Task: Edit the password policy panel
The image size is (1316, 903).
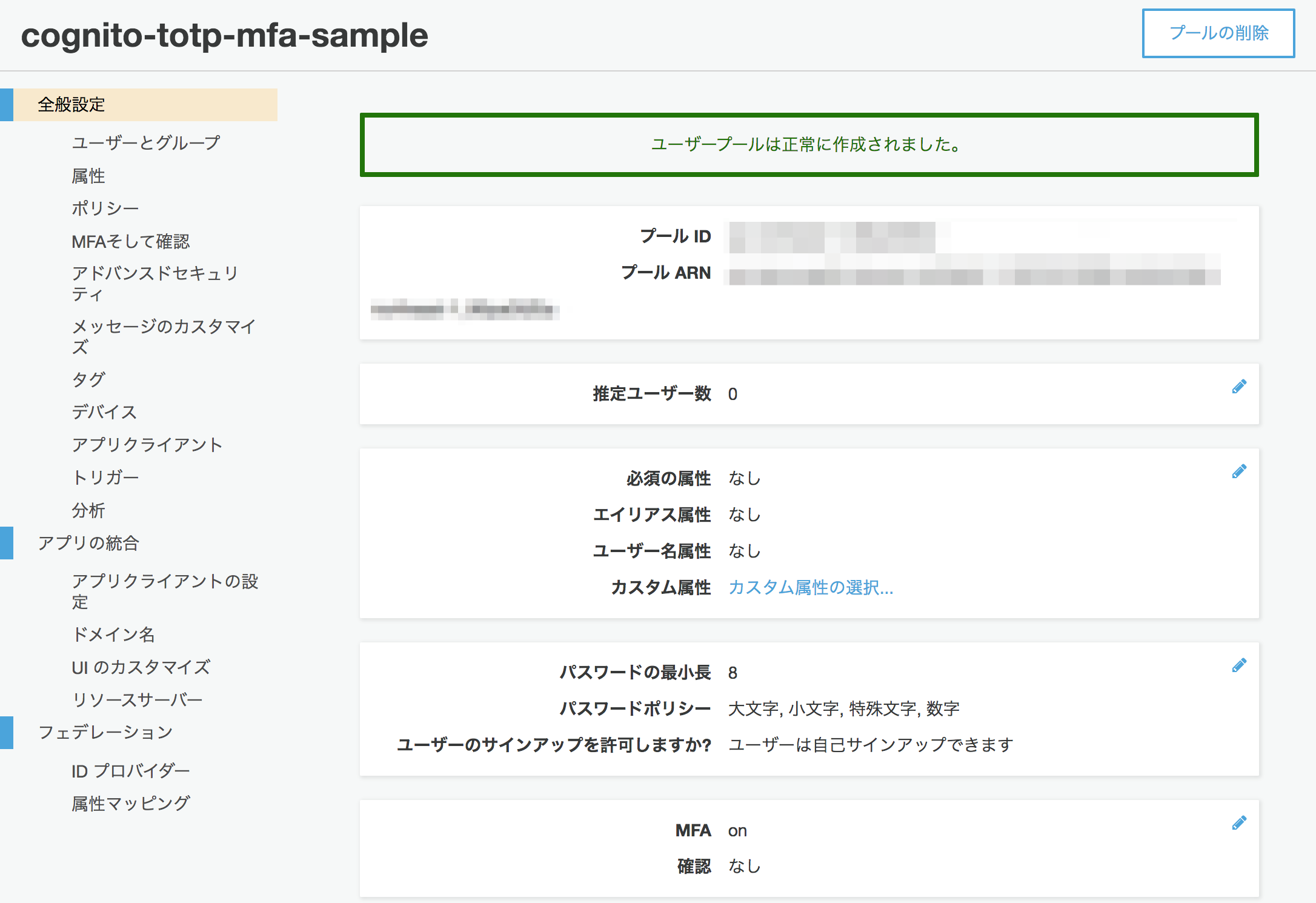Action: (x=1238, y=665)
